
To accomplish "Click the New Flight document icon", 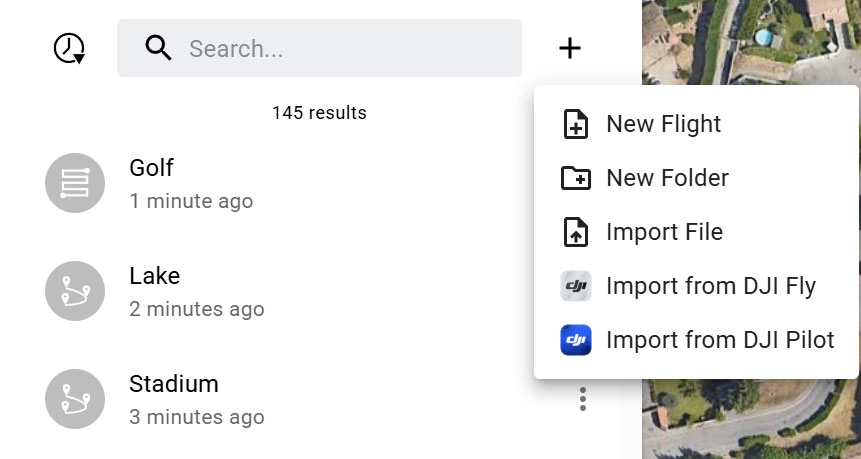I will (x=576, y=124).
